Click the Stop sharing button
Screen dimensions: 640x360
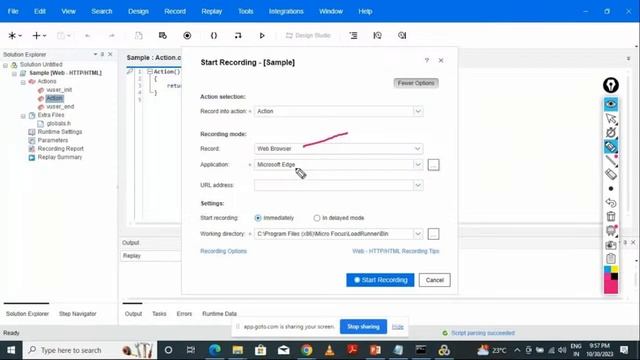click(363, 327)
